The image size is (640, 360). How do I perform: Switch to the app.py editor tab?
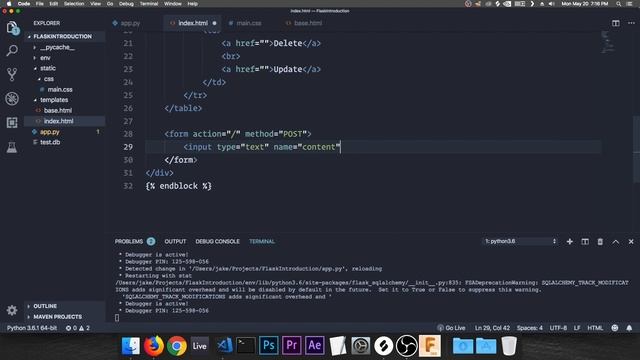pos(130,23)
